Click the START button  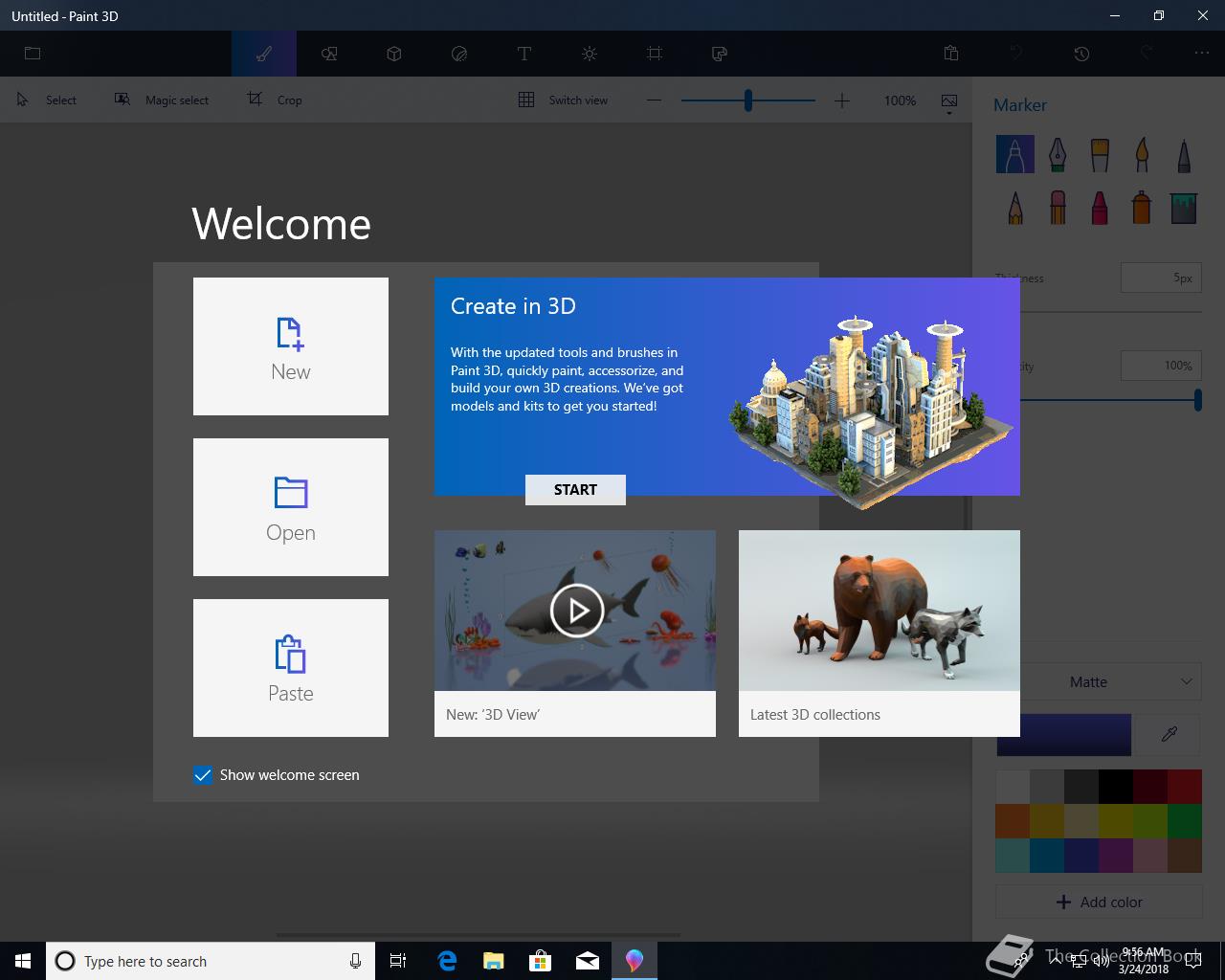point(575,490)
